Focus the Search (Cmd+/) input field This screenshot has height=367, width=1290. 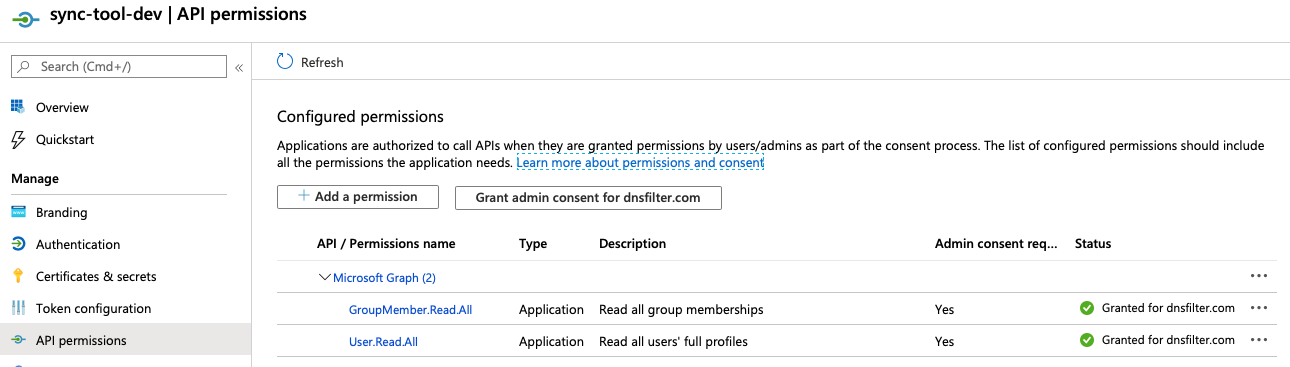click(x=119, y=66)
